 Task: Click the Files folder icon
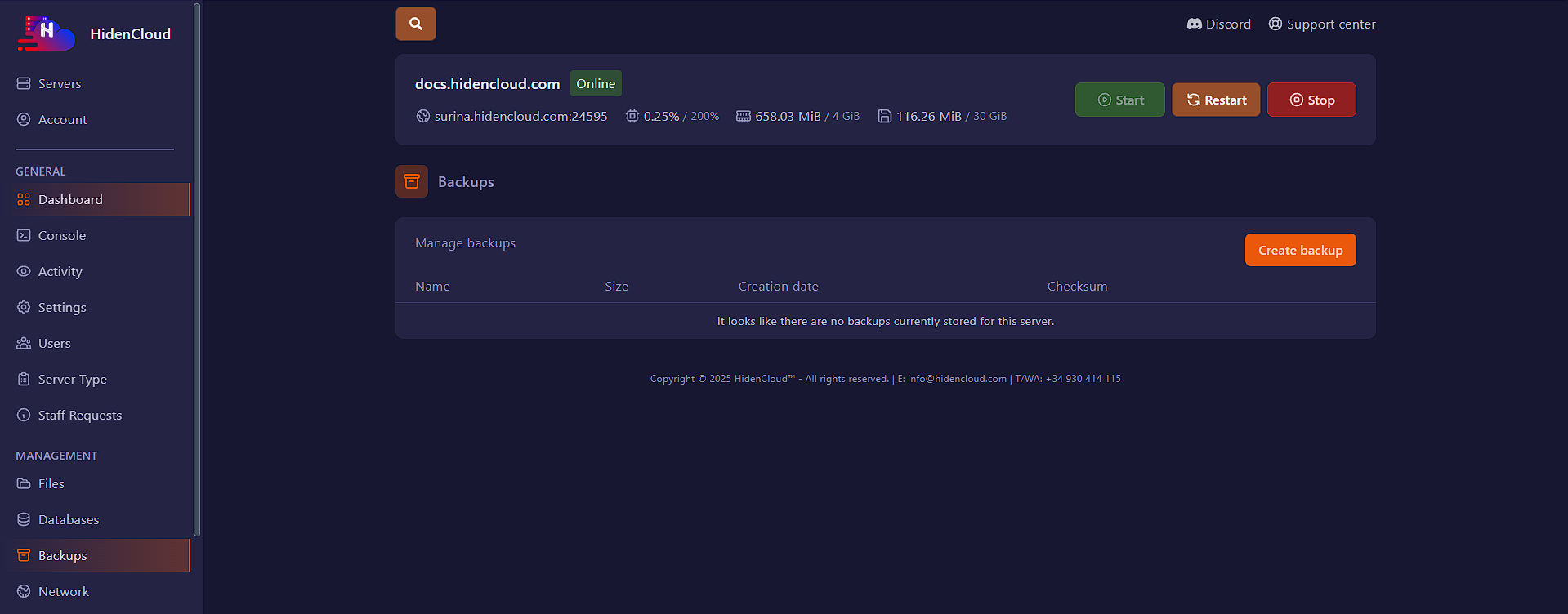pos(24,483)
